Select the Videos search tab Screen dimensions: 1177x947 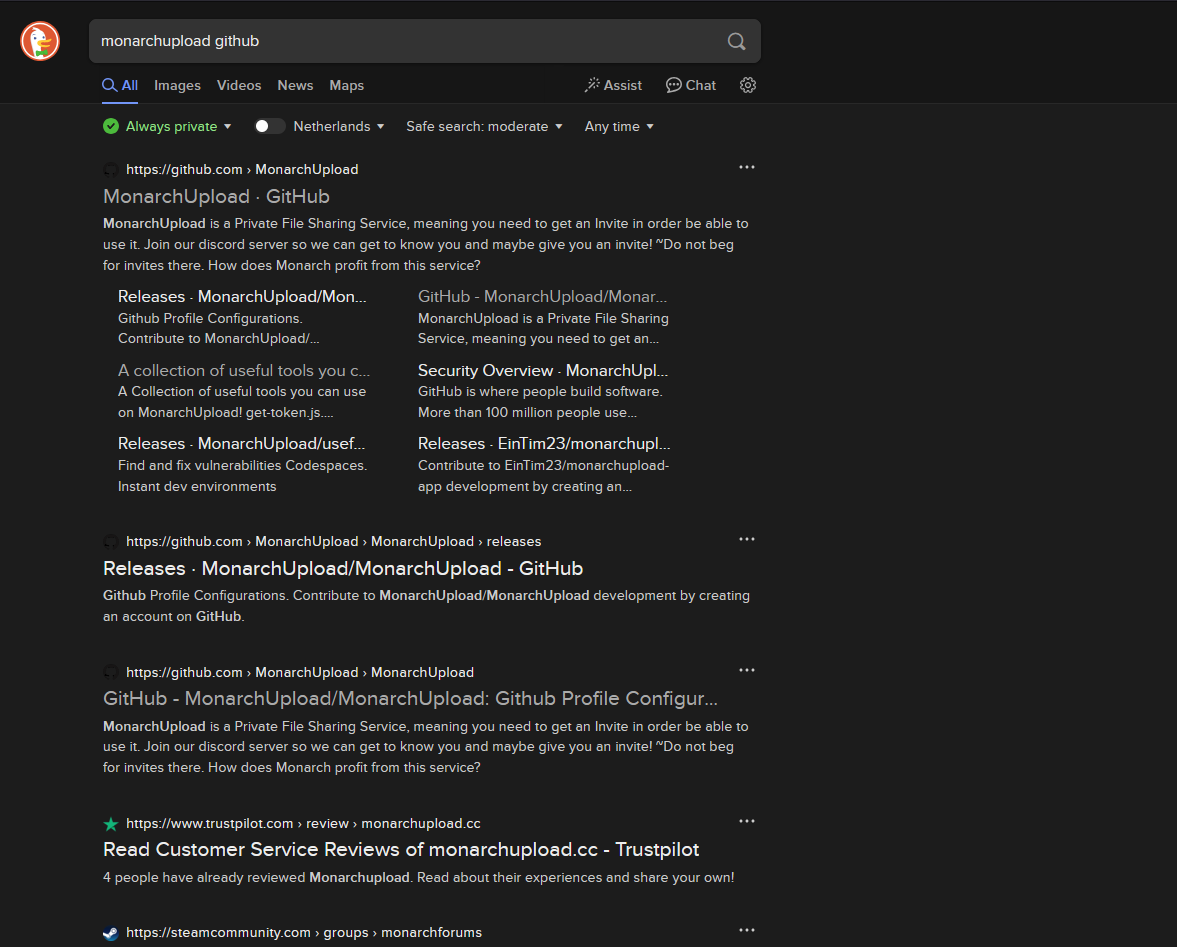(x=239, y=85)
